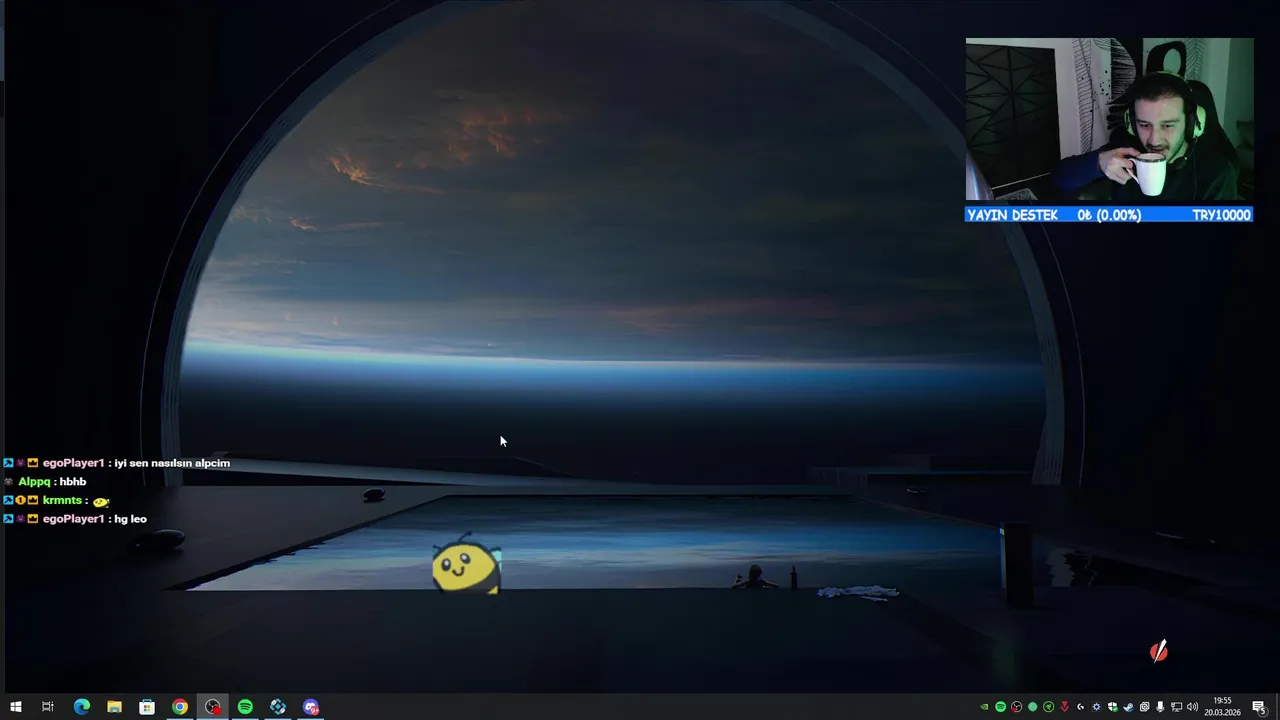Screen dimensions: 1280x720
Task: Open the volume control tray icon
Action: click(x=1192, y=707)
